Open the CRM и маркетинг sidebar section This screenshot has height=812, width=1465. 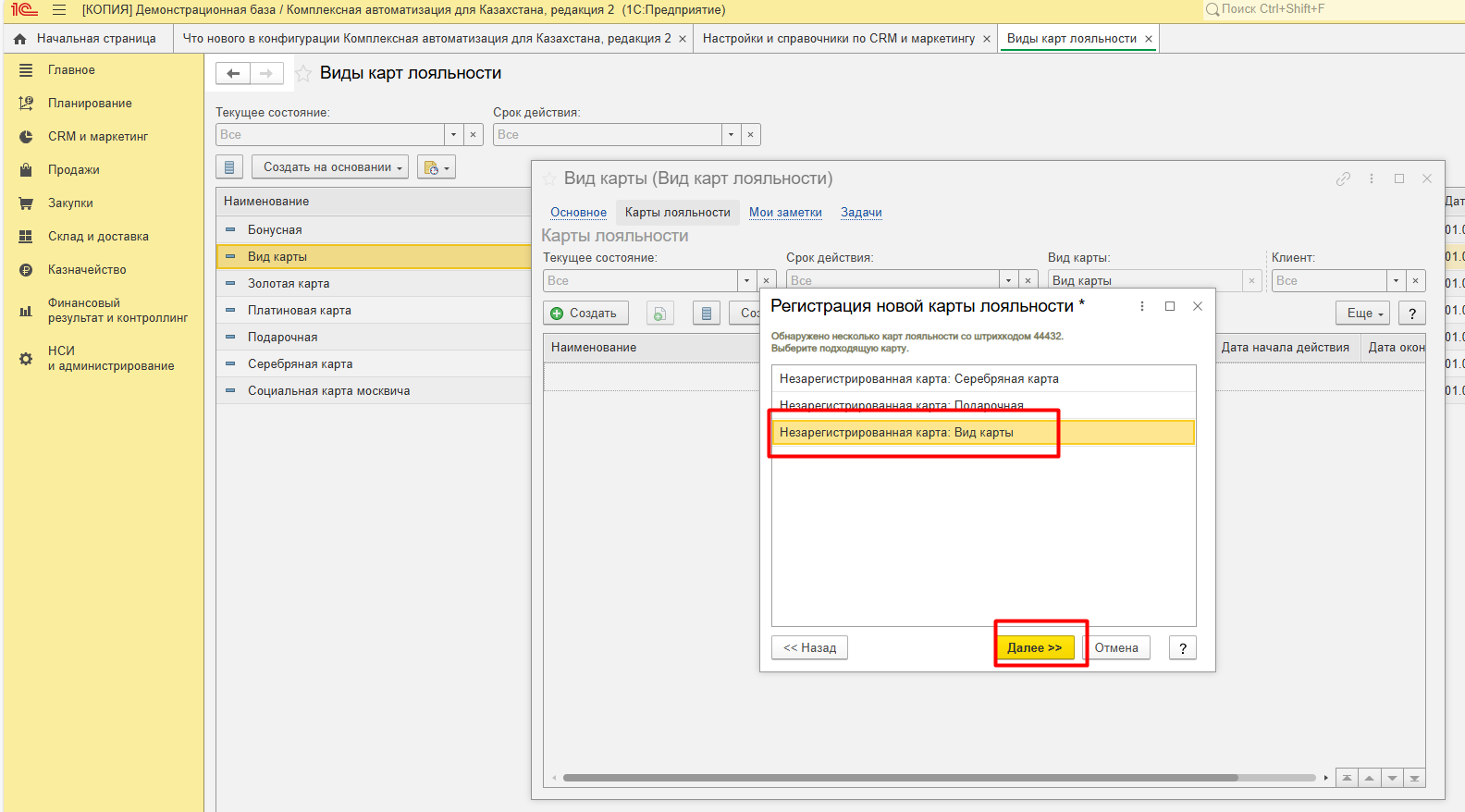[97, 137]
